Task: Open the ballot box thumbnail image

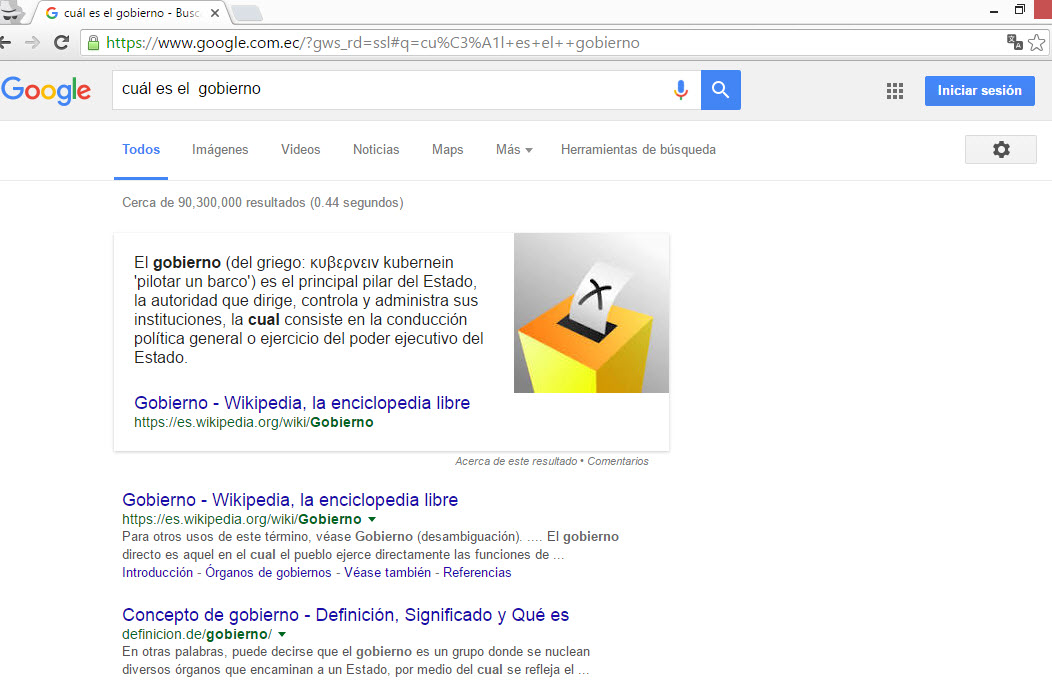Action: 591,313
